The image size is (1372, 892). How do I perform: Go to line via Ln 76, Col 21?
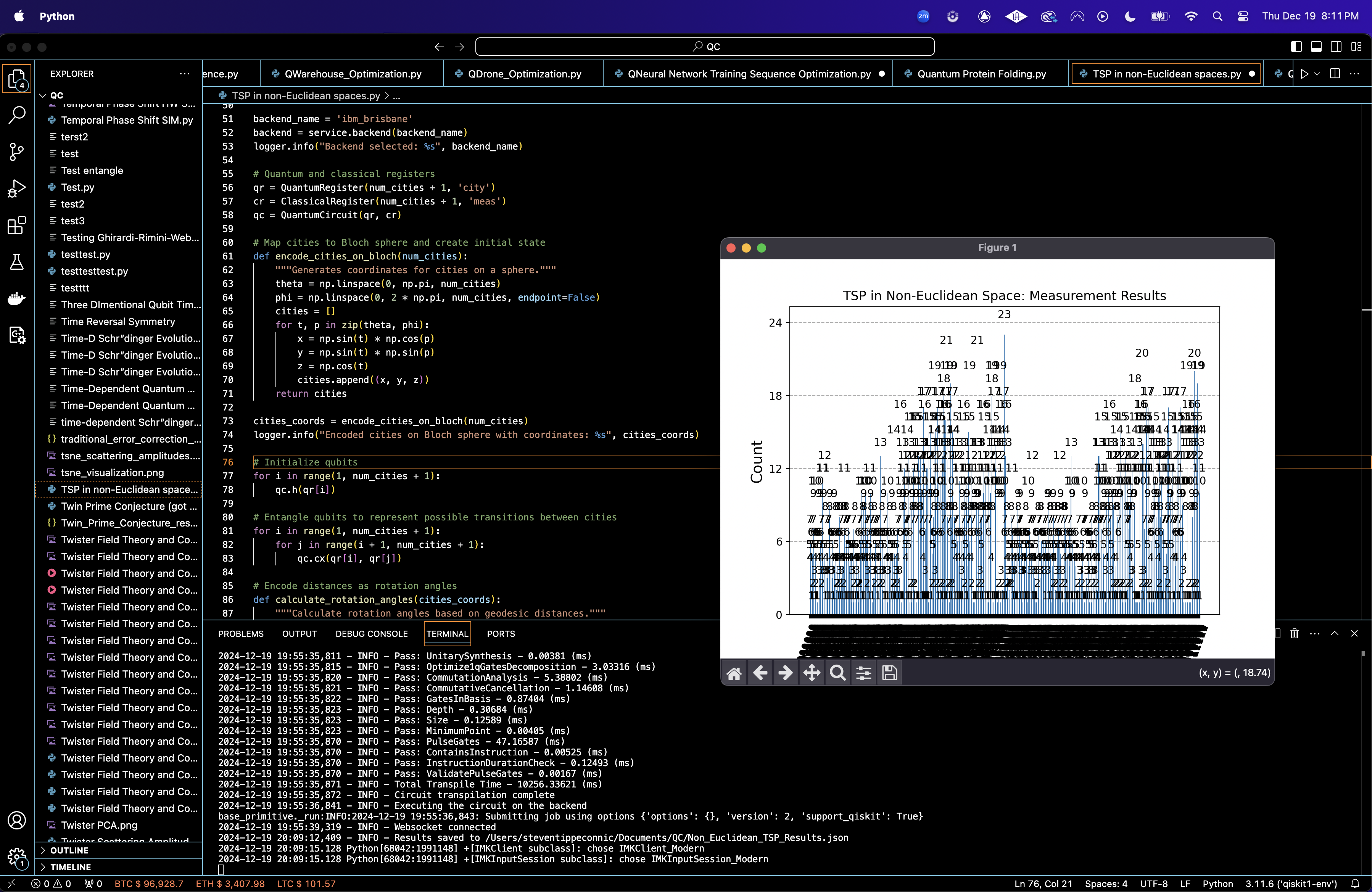1043,883
